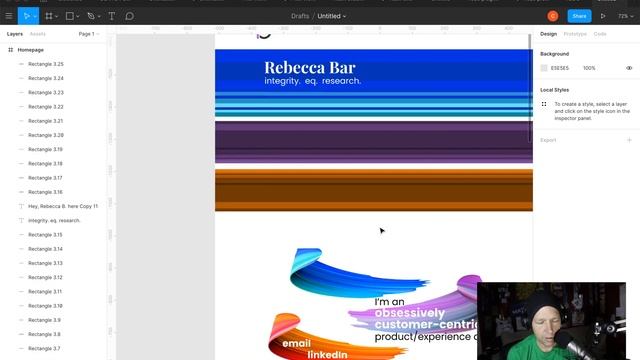640x360 pixels.
Task: Select the Rectangle 3.24 layer
Action: [46, 78]
